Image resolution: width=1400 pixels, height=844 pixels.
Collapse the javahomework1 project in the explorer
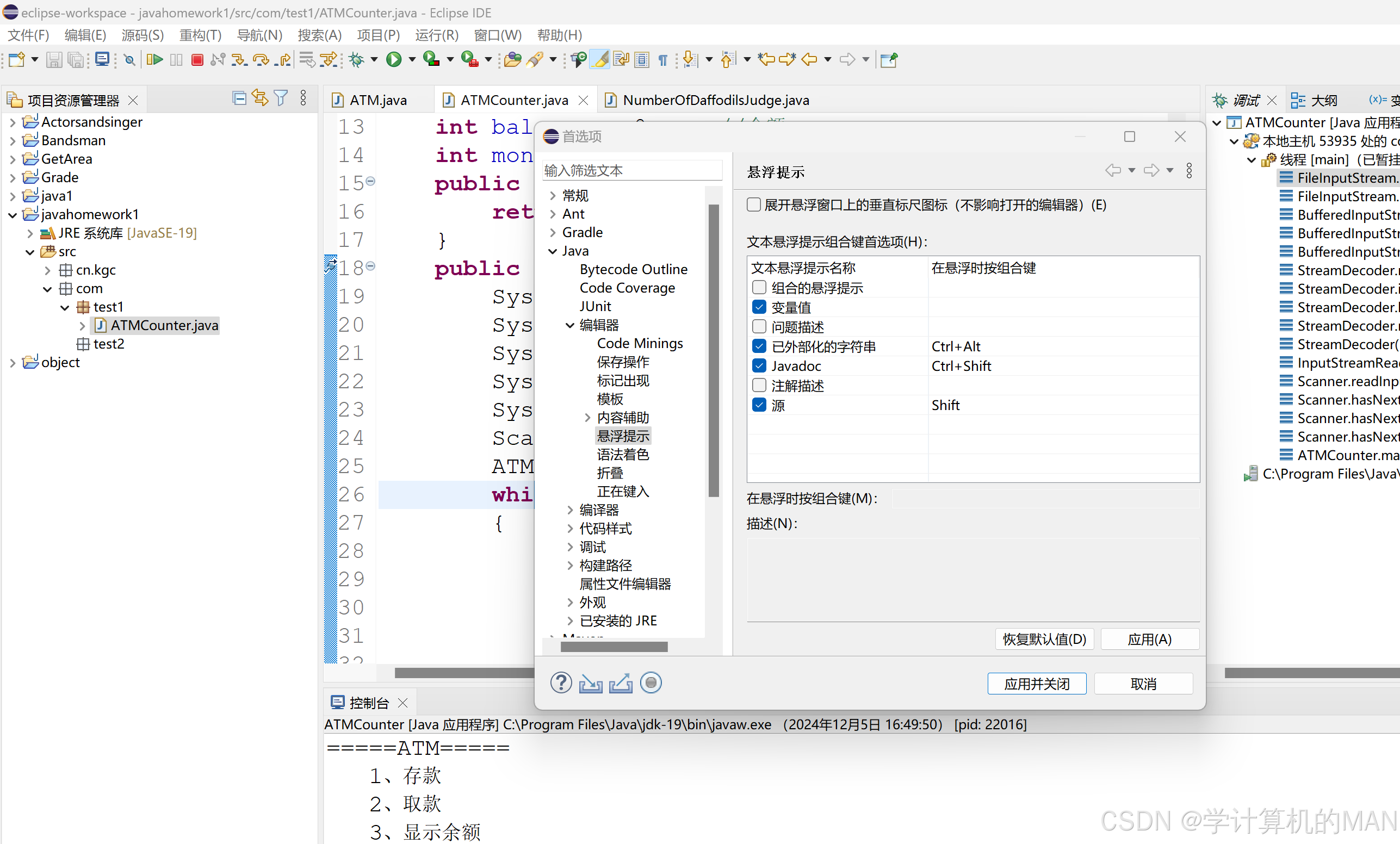(x=13, y=214)
